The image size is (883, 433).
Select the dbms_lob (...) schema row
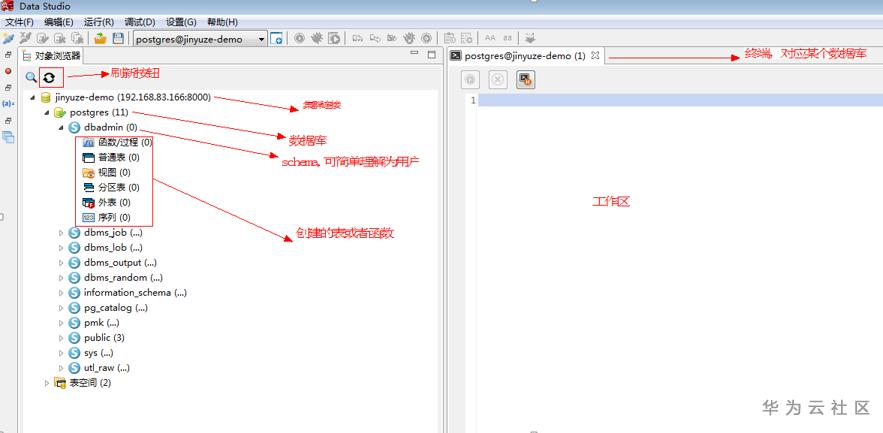coord(113,248)
